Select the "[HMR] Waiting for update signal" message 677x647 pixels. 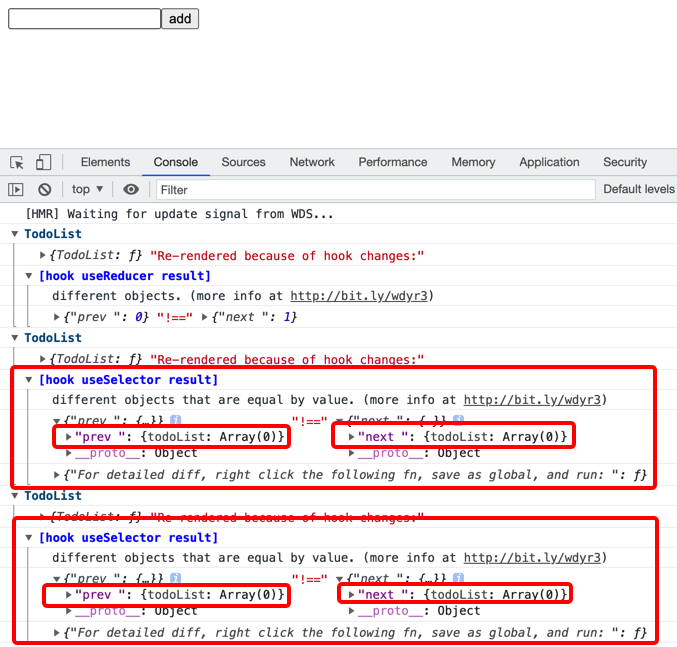pos(179,214)
